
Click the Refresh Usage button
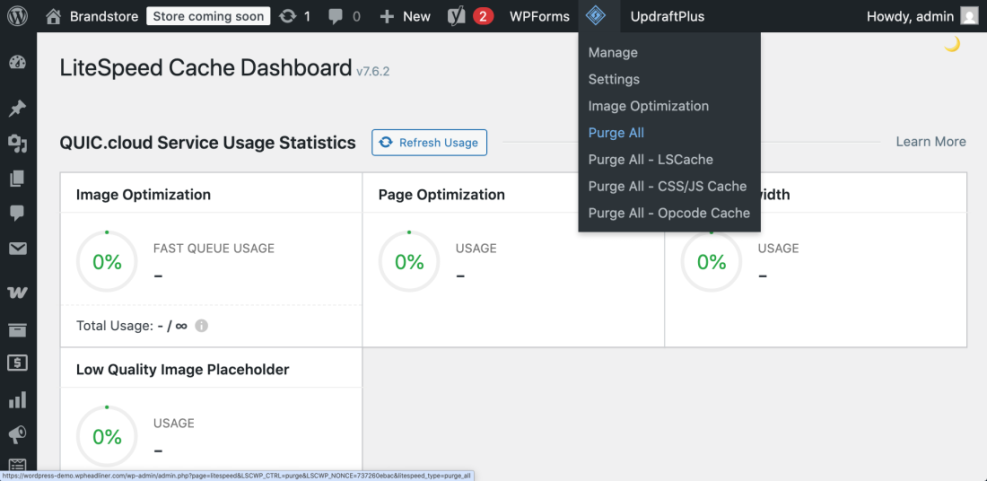[429, 142]
